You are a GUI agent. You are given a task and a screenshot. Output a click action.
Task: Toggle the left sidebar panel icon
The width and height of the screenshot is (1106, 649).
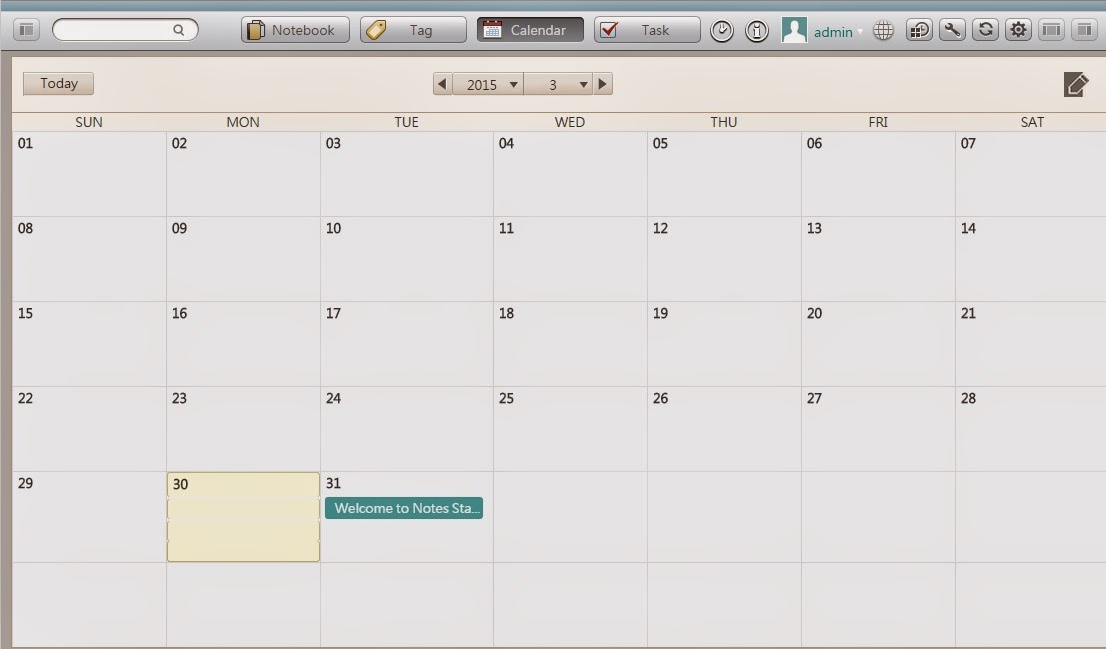tap(26, 30)
